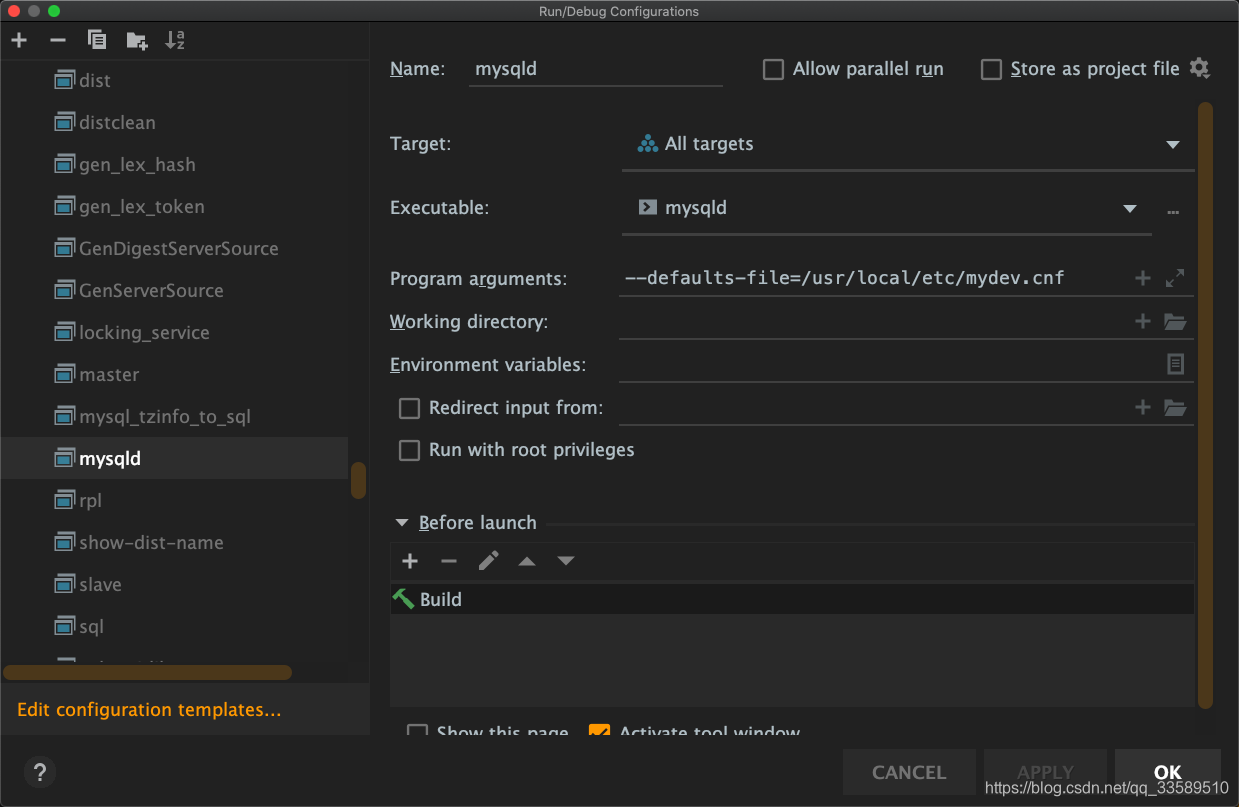1239x807 pixels.
Task: Select slave configuration
Action: pos(100,584)
